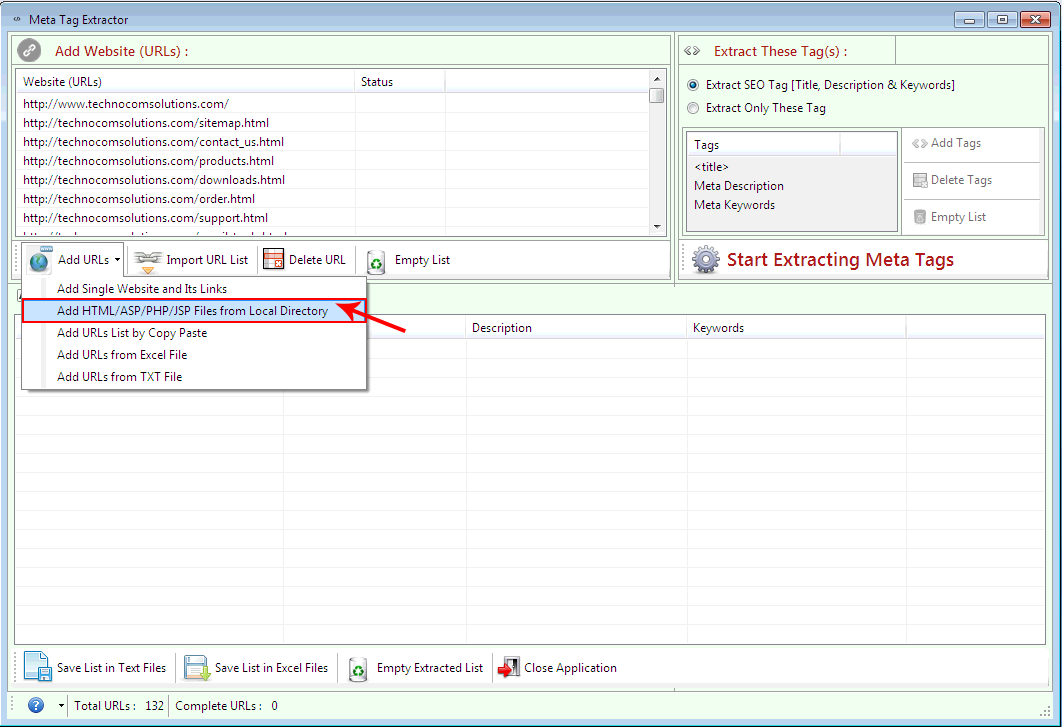Click the tags panel Empty List icon

[x=920, y=217]
